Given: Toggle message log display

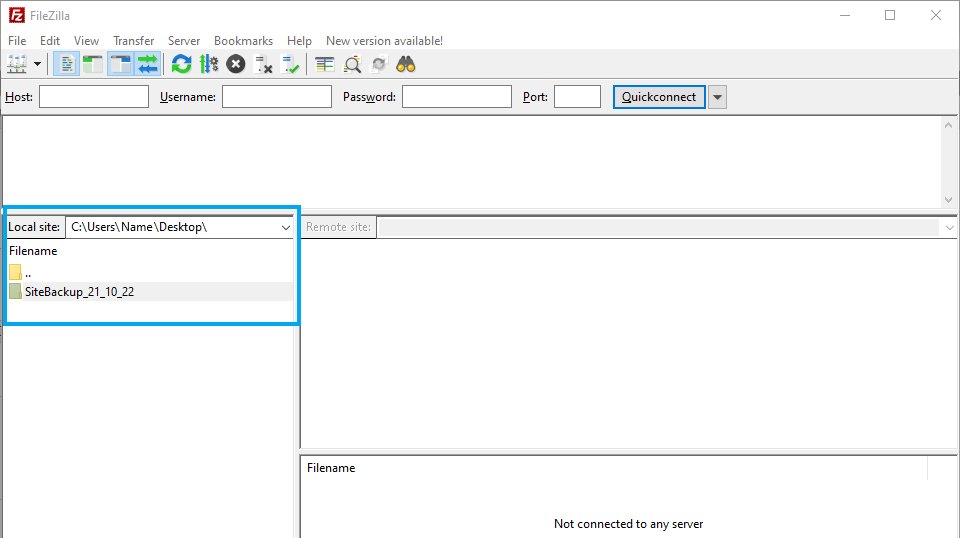Looking at the screenshot, I should point(66,64).
